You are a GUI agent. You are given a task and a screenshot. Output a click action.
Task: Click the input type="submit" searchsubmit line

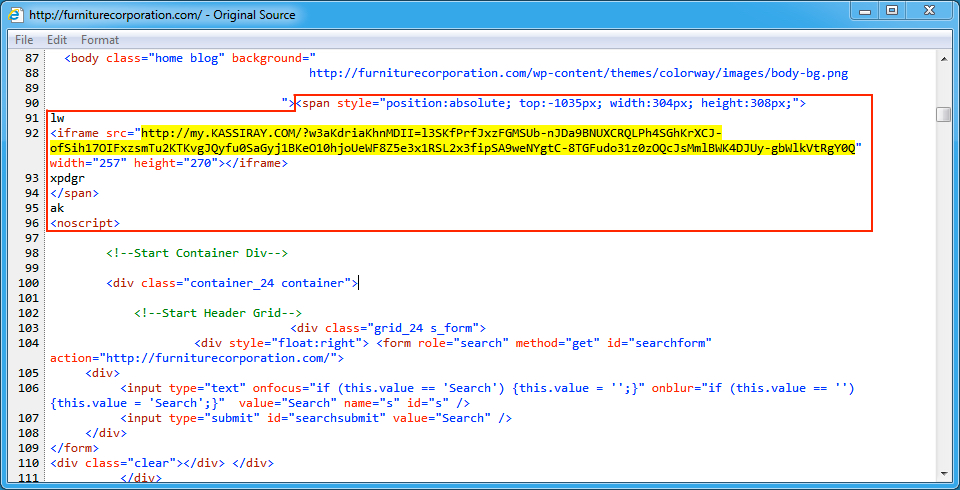click(316, 418)
